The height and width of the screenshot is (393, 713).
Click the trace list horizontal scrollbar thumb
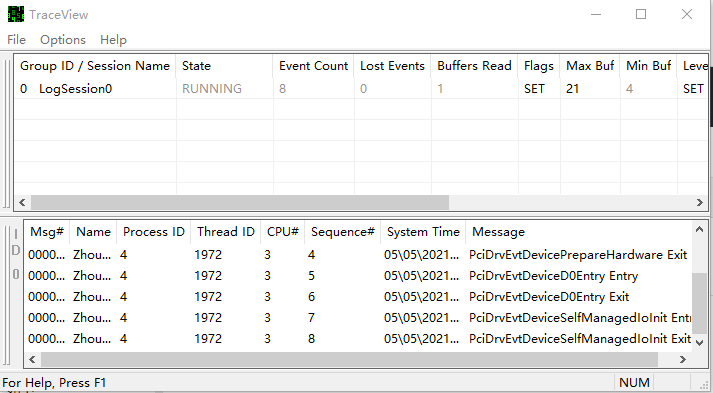point(349,359)
